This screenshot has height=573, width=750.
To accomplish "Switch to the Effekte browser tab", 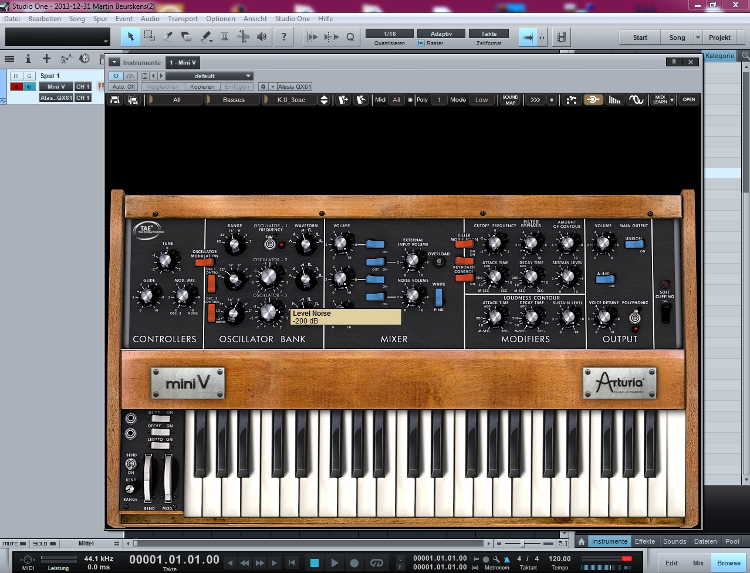I will [645, 541].
